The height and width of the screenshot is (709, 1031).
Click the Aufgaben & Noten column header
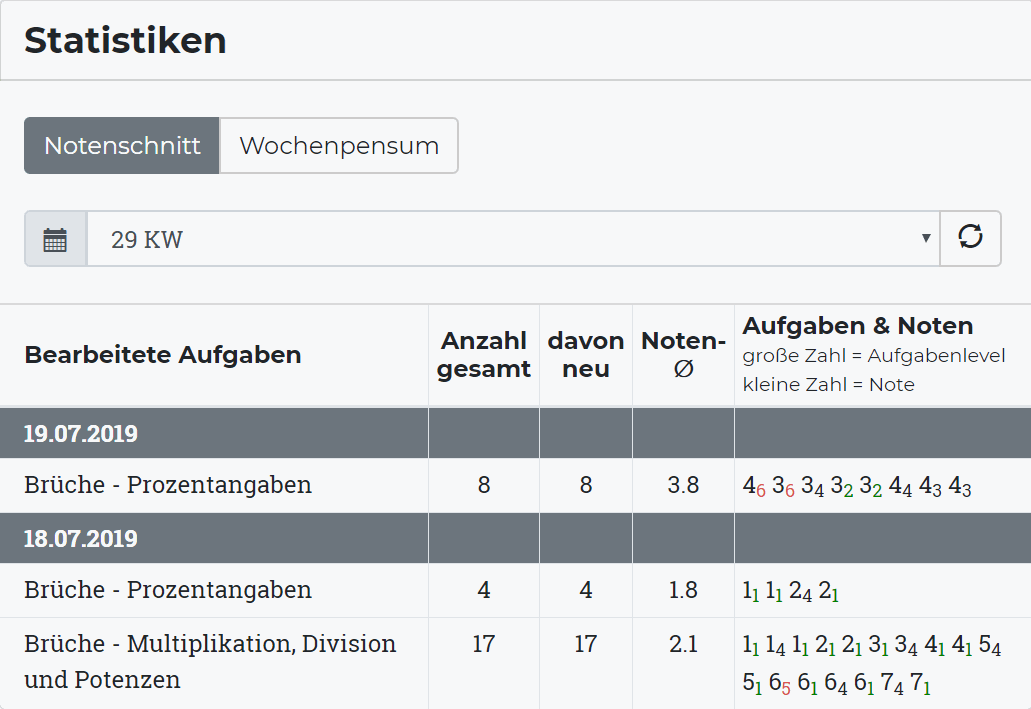tap(857, 326)
